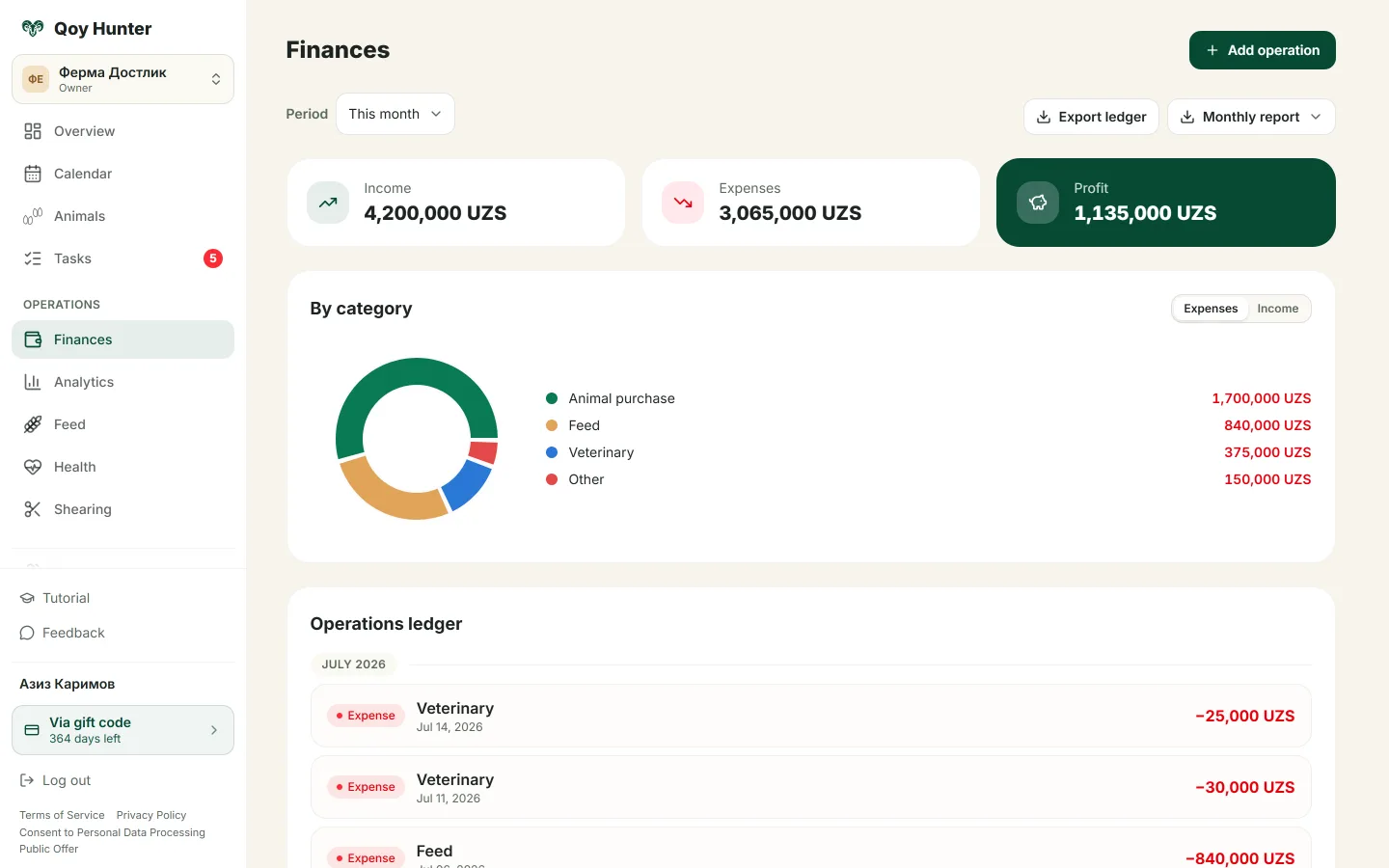This screenshot has height=868, width=1389.
Task: Open the Overview page icon
Action: click(33, 131)
